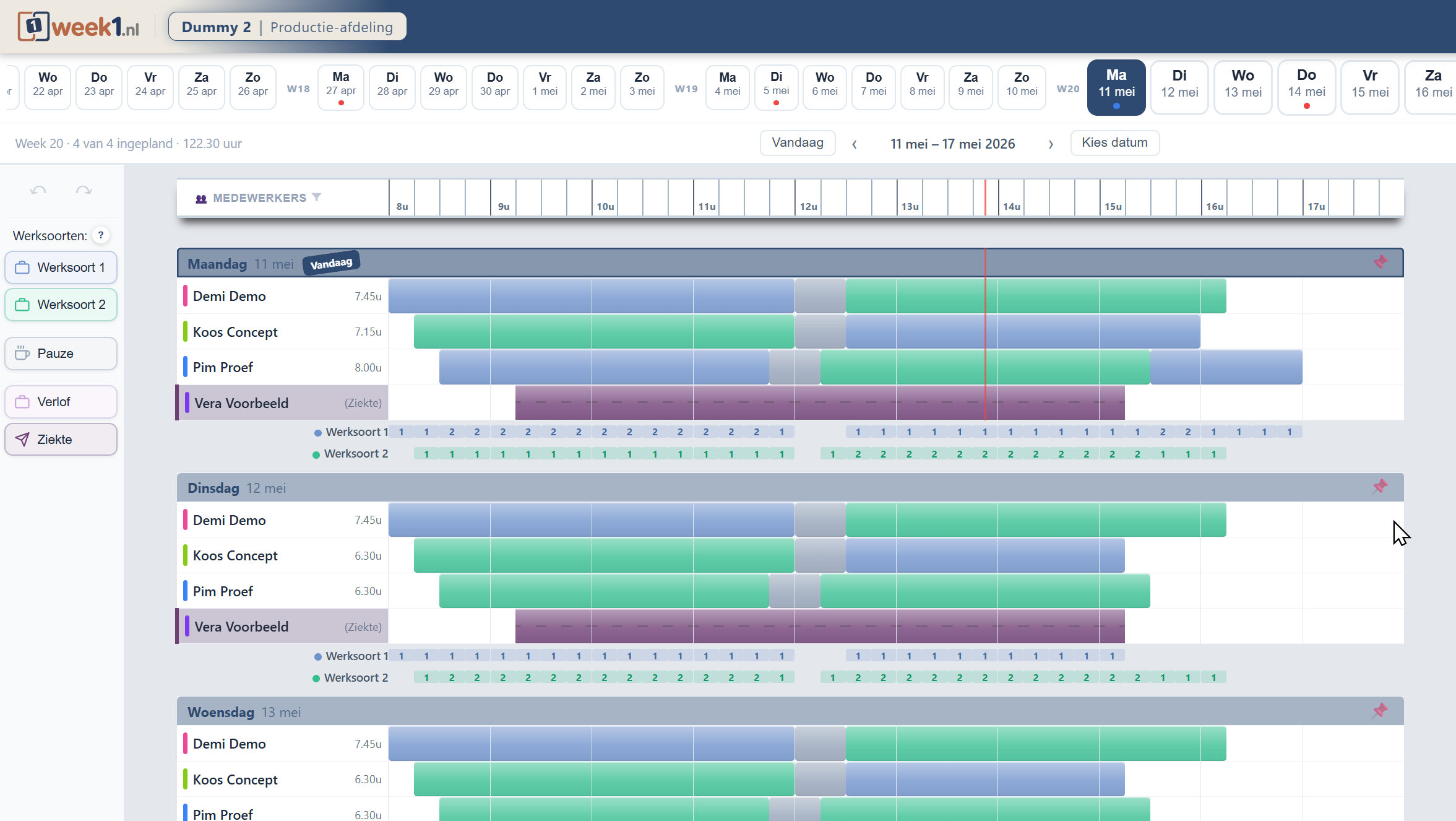Select day tab Wo 13 mei
This screenshot has height=821, width=1456.
click(1243, 87)
